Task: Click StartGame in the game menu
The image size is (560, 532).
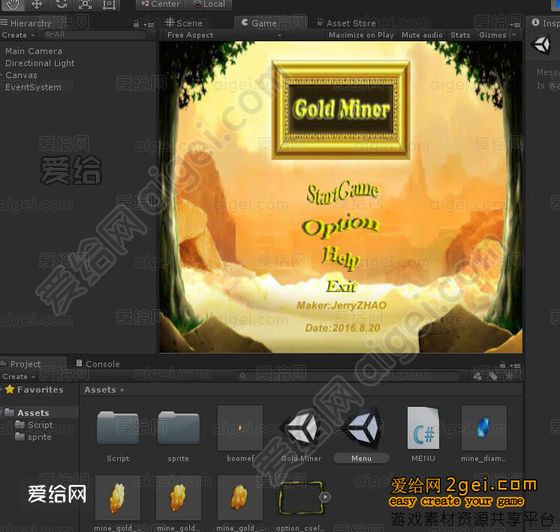Action: point(342,192)
